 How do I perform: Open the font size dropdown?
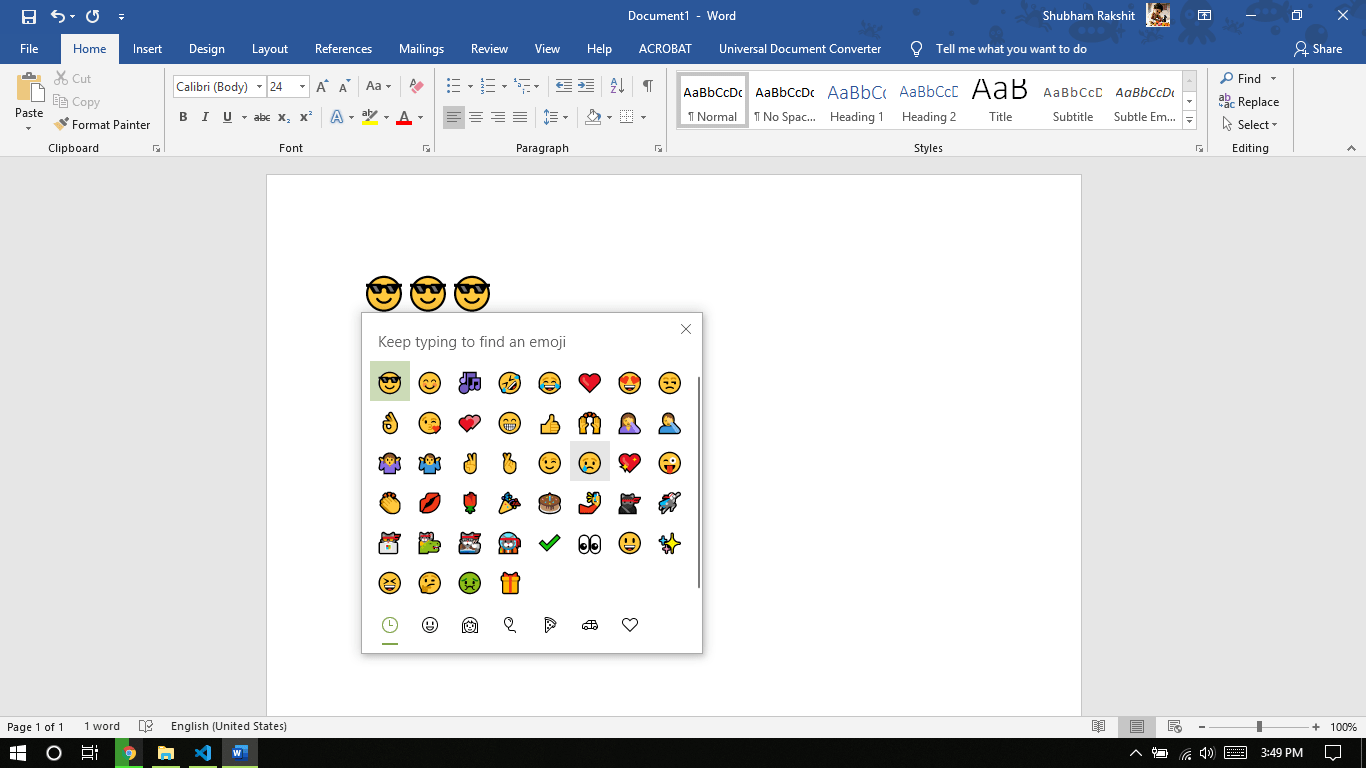pyautogui.click(x=301, y=87)
